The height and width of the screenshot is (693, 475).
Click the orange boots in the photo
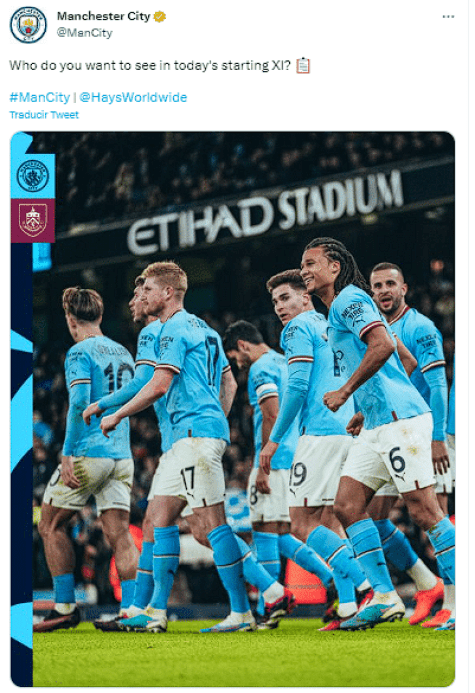click(426, 603)
